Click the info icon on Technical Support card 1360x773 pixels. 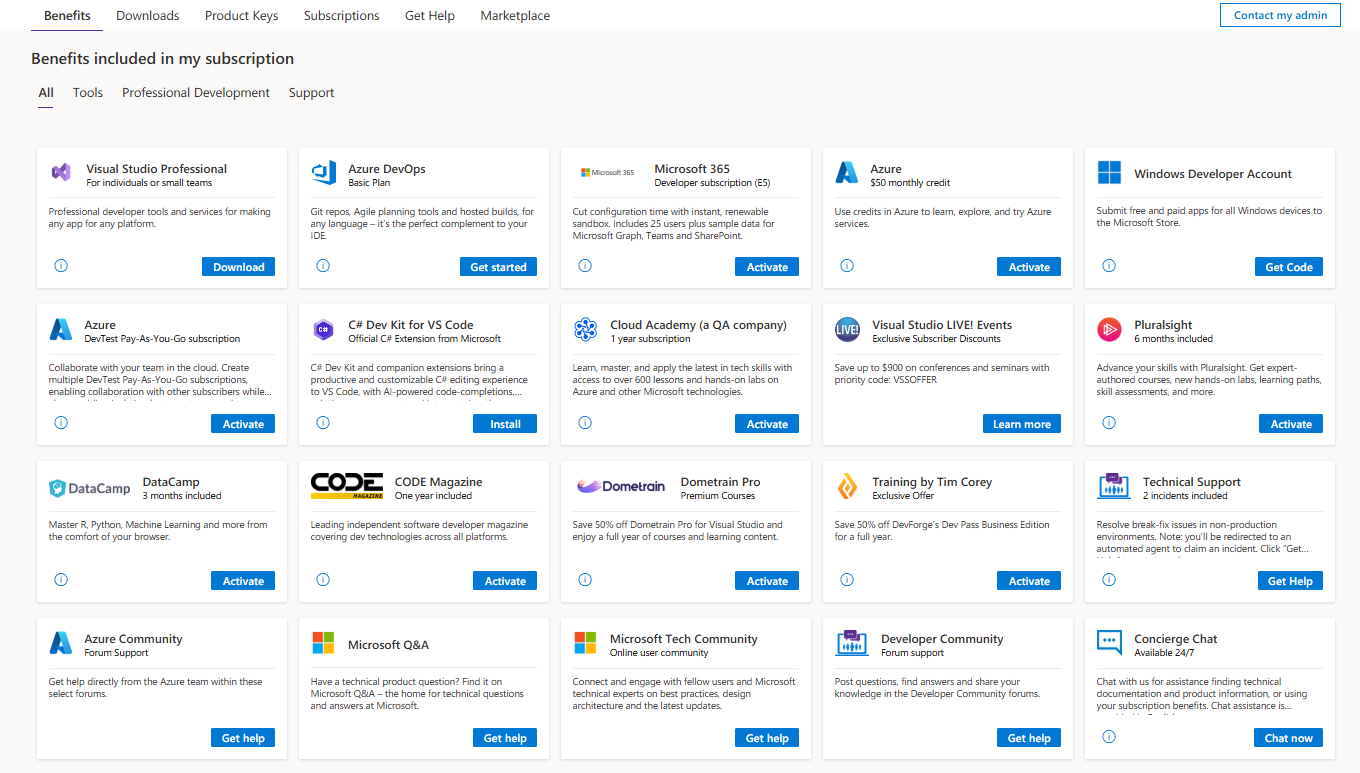coord(1109,580)
